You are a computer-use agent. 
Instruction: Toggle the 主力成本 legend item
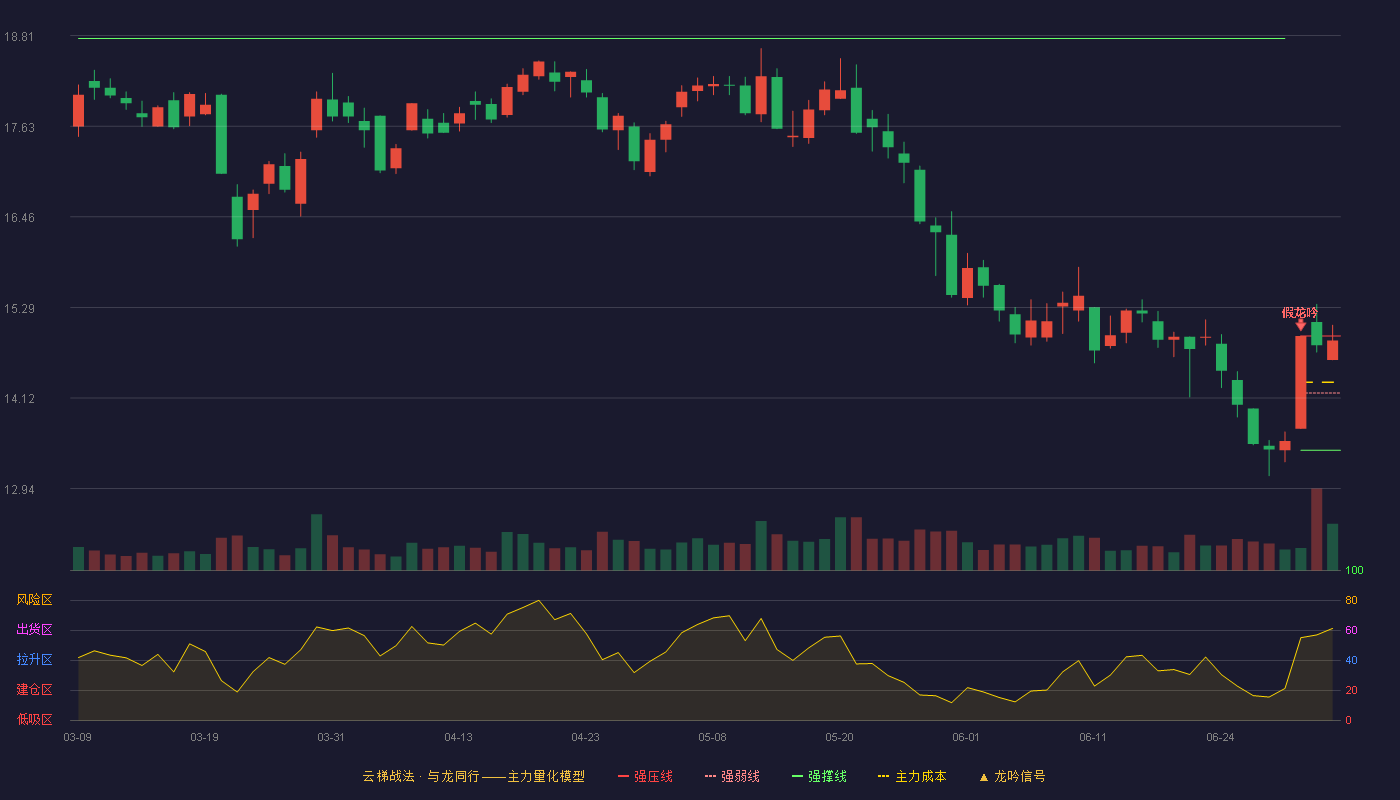[912, 776]
